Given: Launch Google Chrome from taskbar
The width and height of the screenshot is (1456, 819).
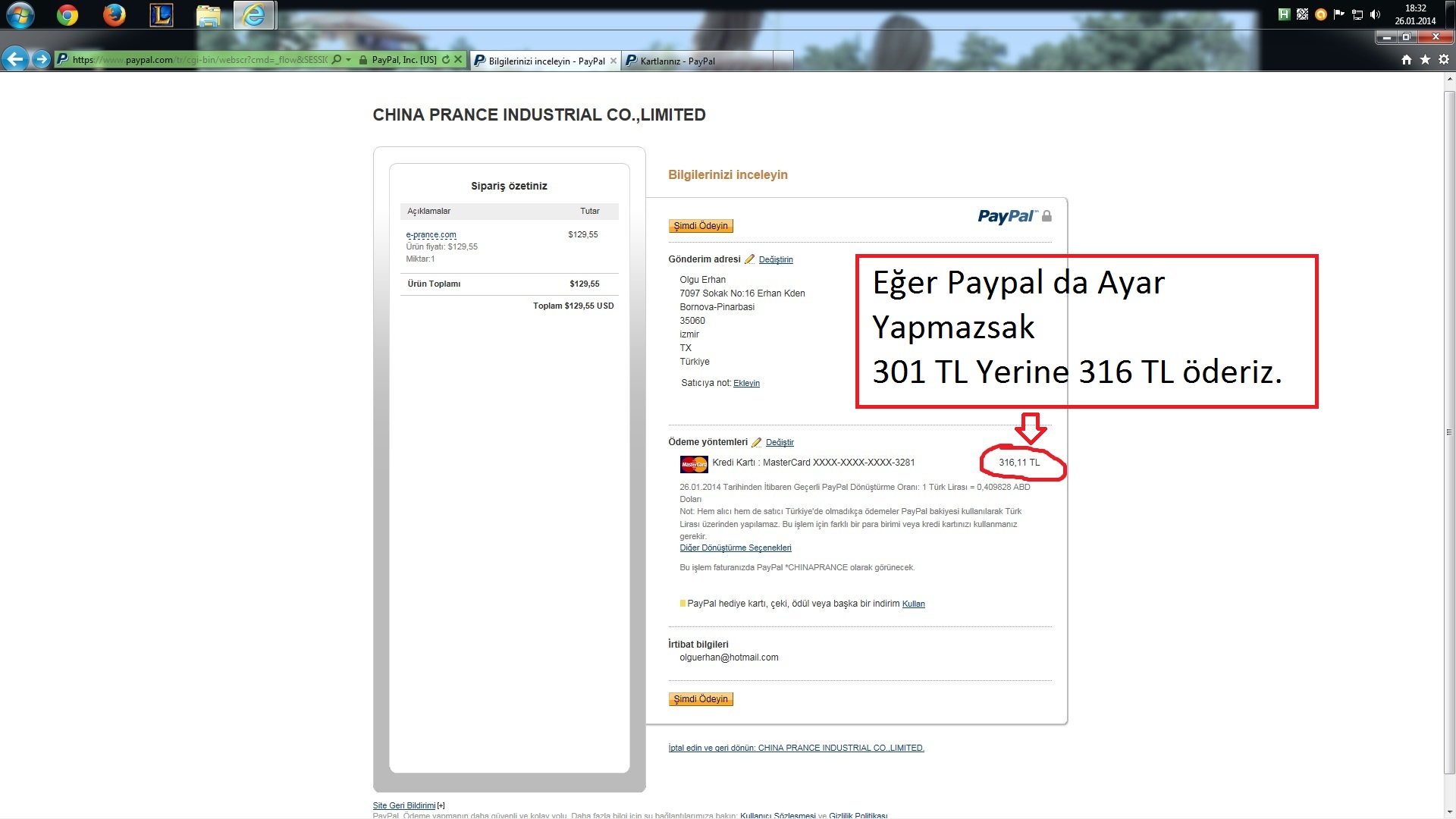Looking at the screenshot, I should coord(67,14).
